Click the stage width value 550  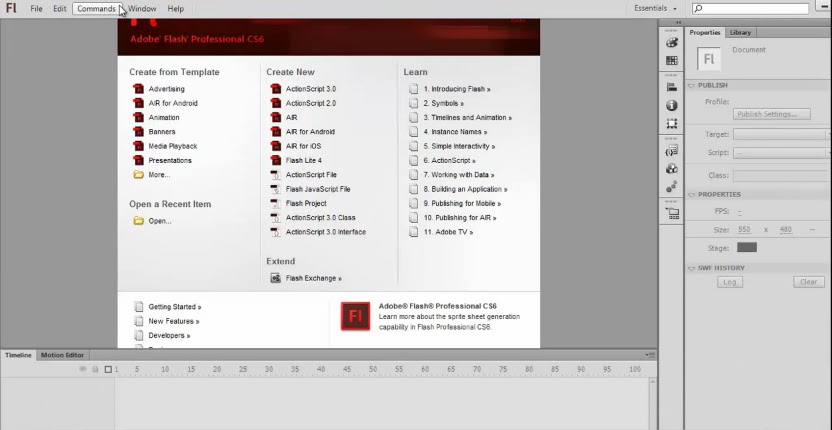(744, 230)
